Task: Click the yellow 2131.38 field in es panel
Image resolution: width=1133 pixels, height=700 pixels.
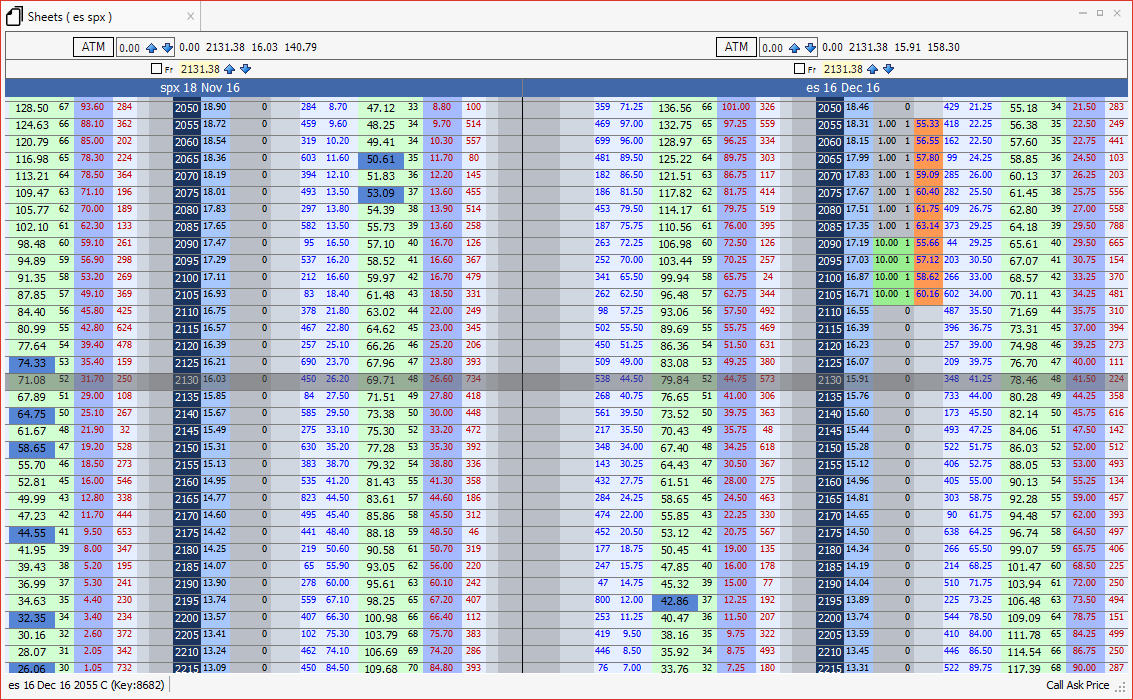Action: 843,69
